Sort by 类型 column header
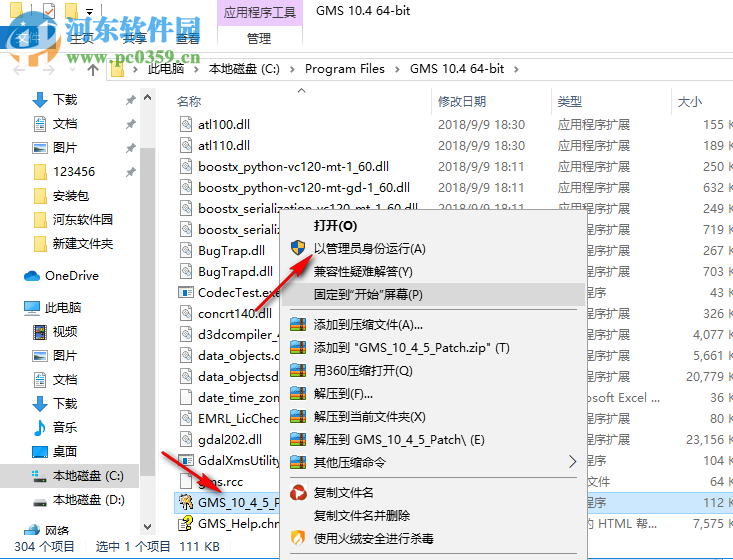733x560 pixels. [x=569, y=101]
